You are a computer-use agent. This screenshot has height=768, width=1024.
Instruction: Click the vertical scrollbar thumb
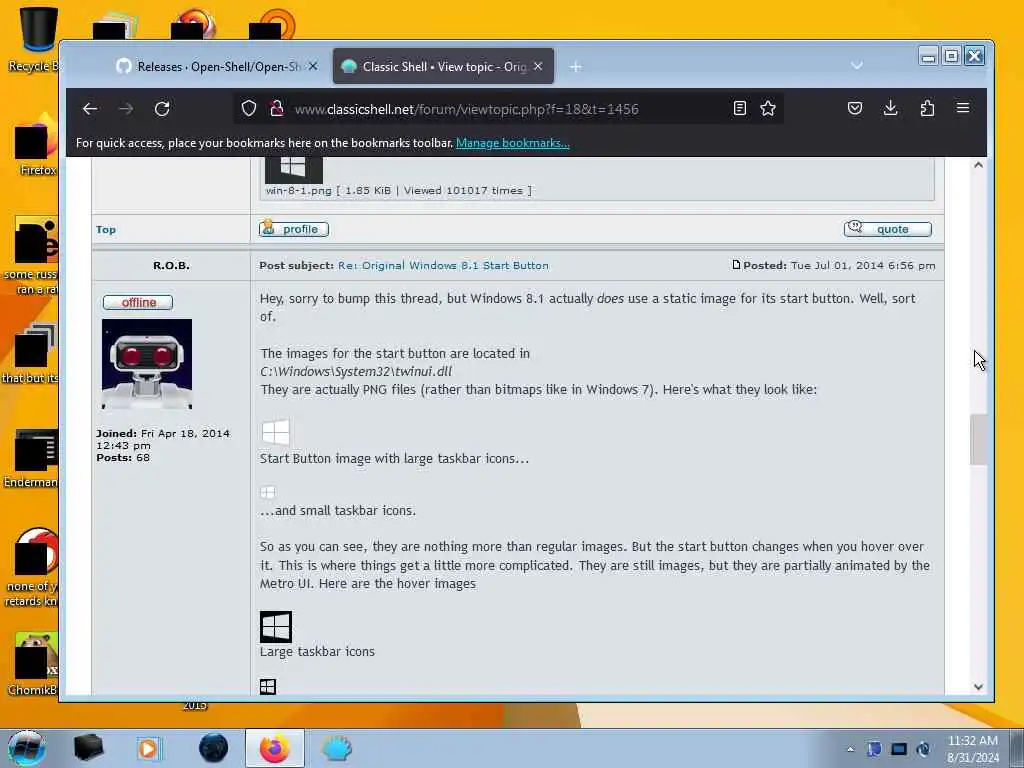(978, 440)
